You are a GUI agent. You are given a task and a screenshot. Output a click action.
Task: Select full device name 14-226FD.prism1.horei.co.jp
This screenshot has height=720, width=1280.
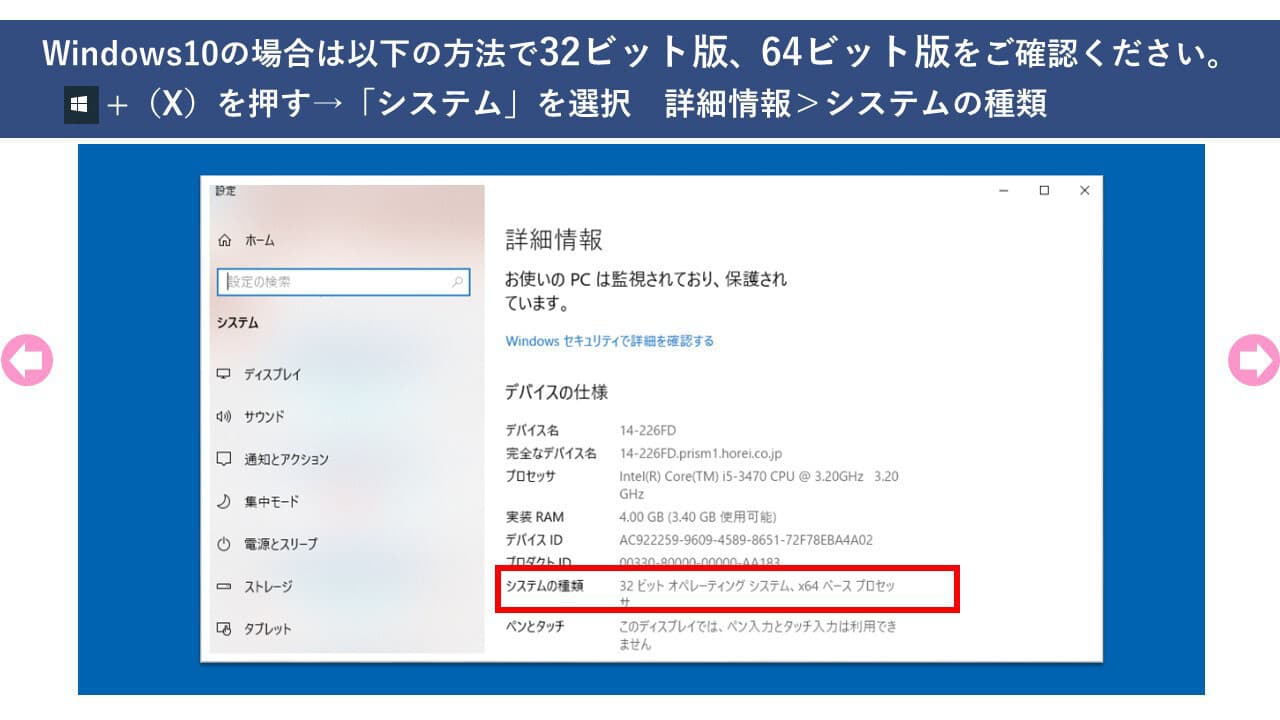700,454
